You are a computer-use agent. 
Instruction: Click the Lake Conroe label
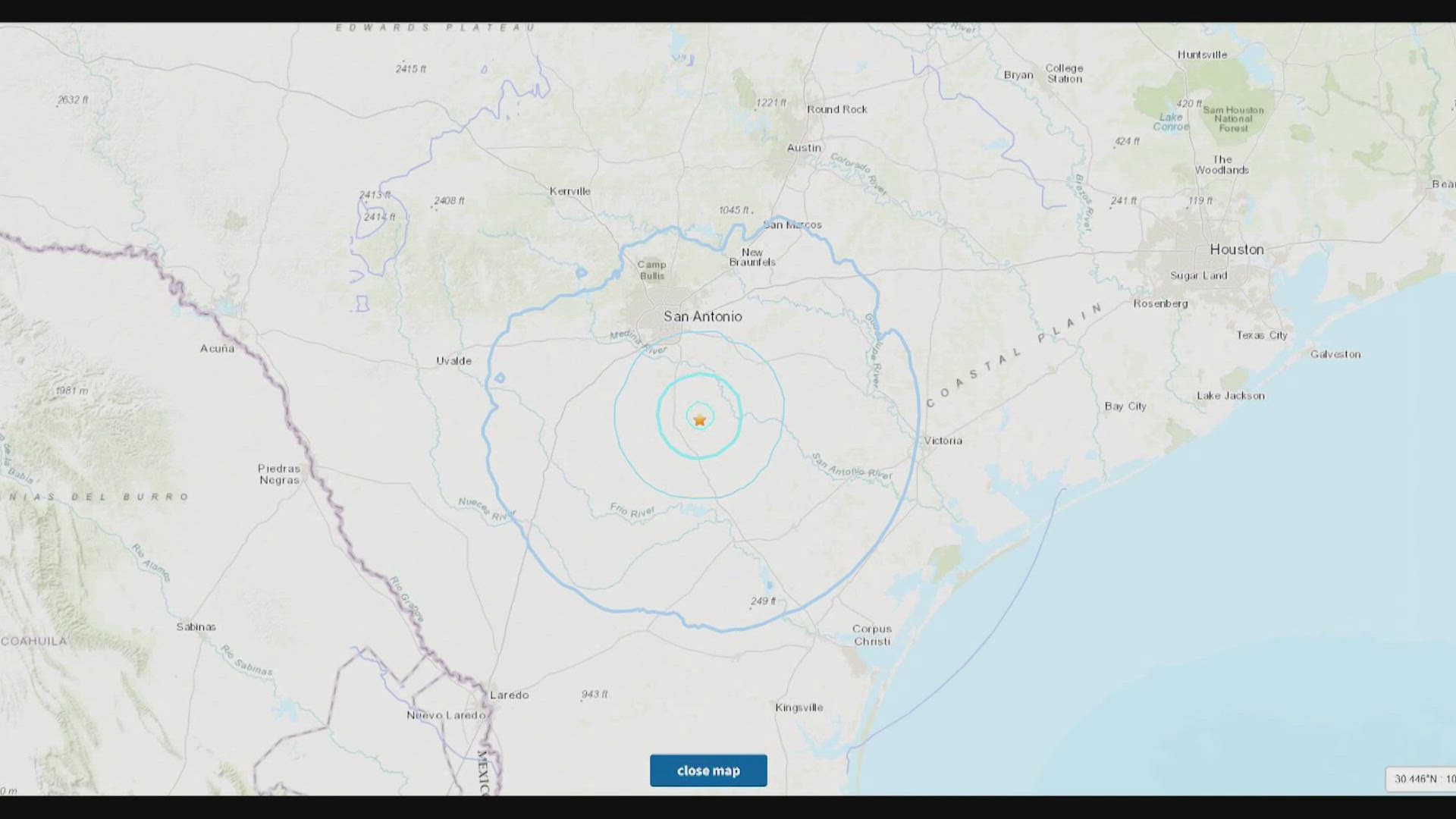click(1171, 121)
